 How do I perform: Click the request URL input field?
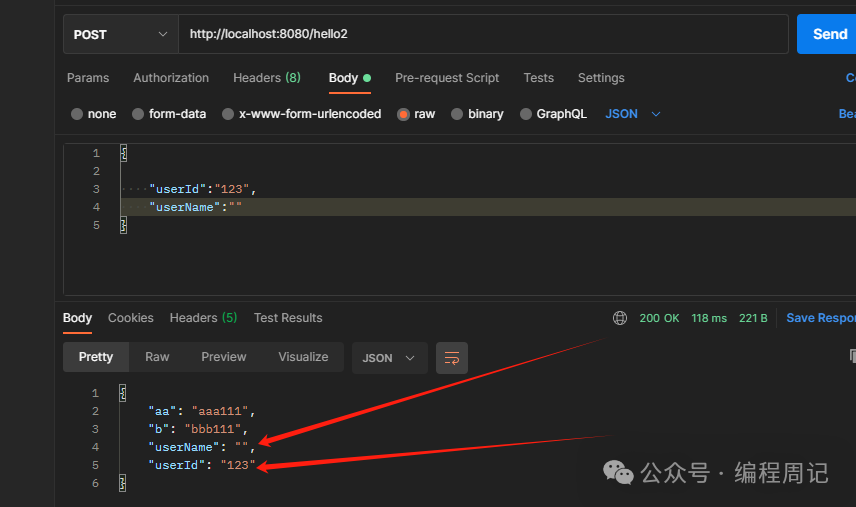click(483, 34)
